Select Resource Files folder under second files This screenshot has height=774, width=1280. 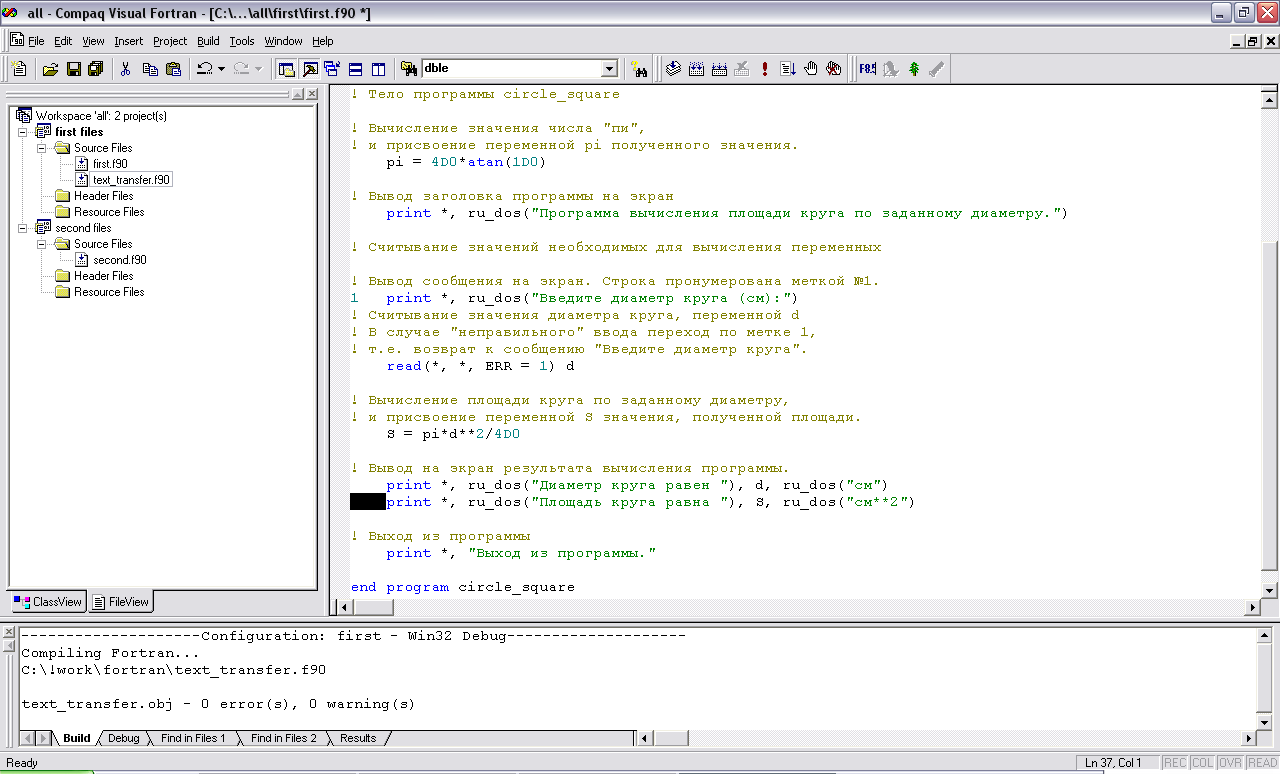(109, 292)
